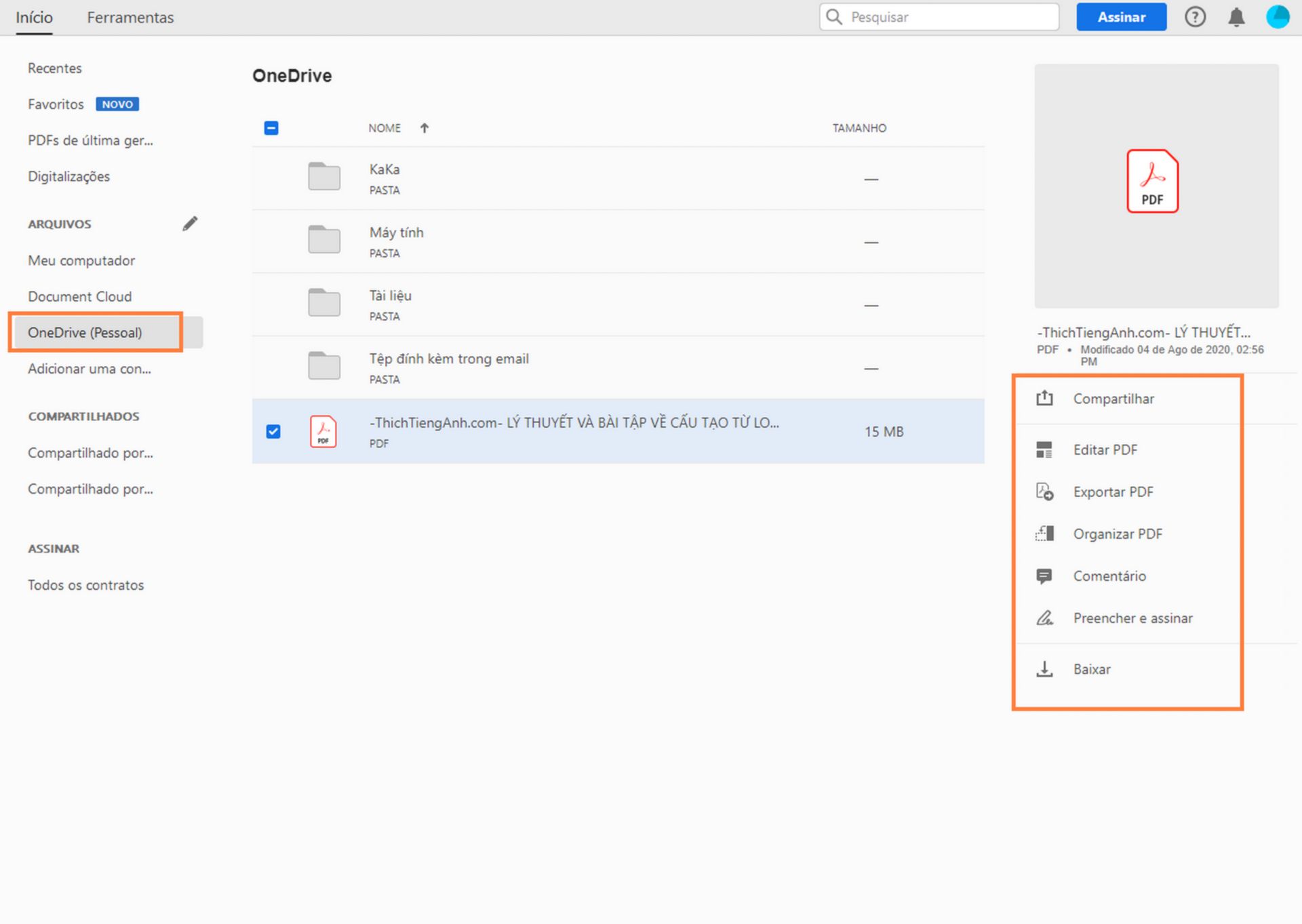Select the Editar PDF tool icon
Screen dimensions: 1302x924
(1045, 449)
